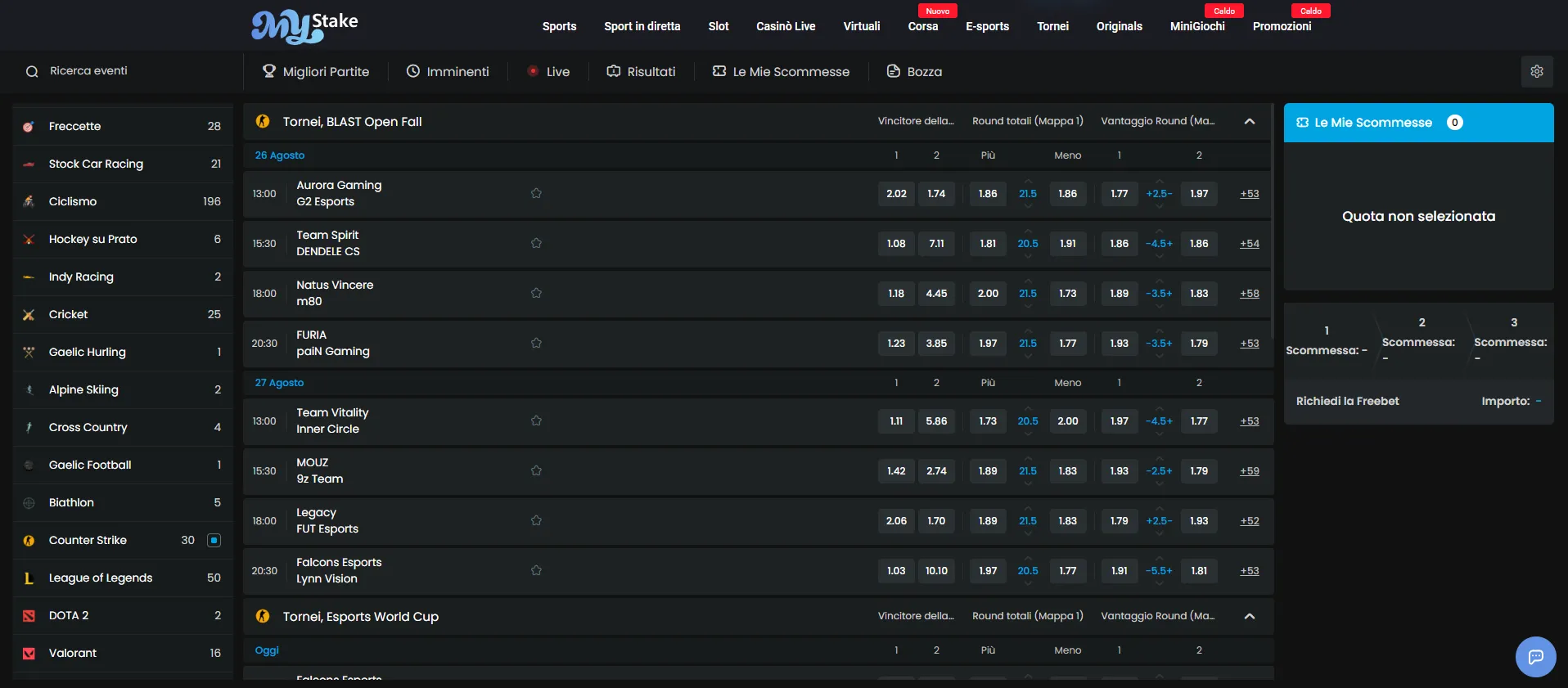Bet on Aurora Gaming at odds 2.02
1568x688 pixels.
pyautogui.click(x=896, y=194)
